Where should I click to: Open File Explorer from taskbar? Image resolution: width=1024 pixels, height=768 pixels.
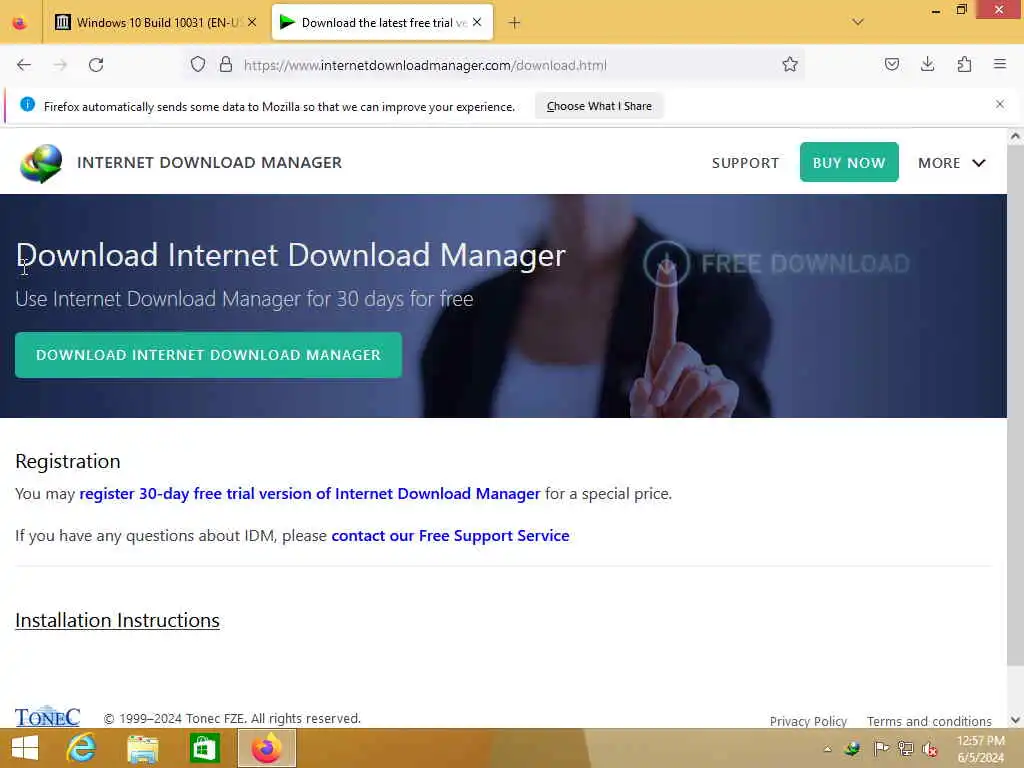click(x=143, y=748)
